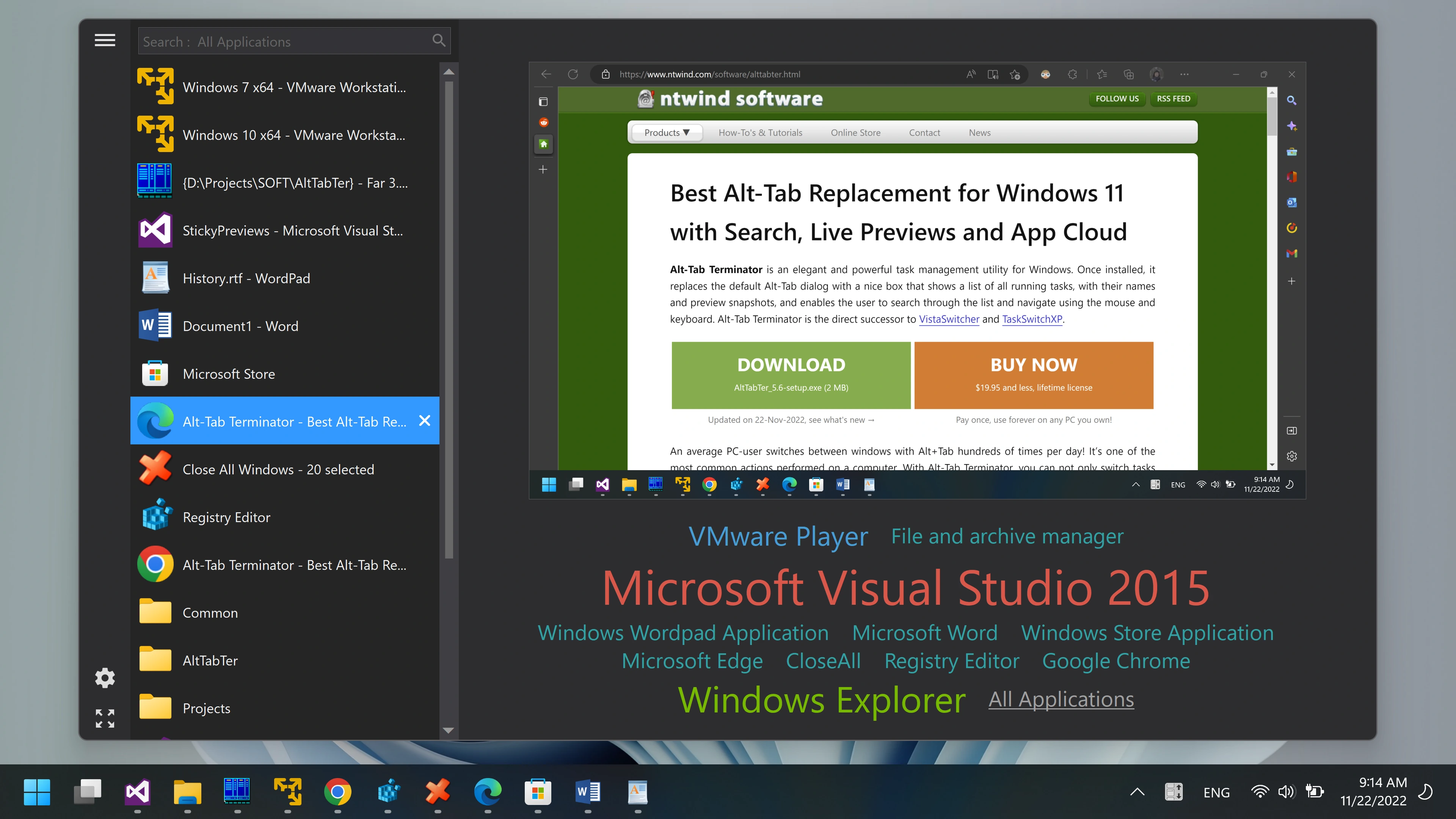
Task: Open the Common folder task
Action: [x=285, y=613]
